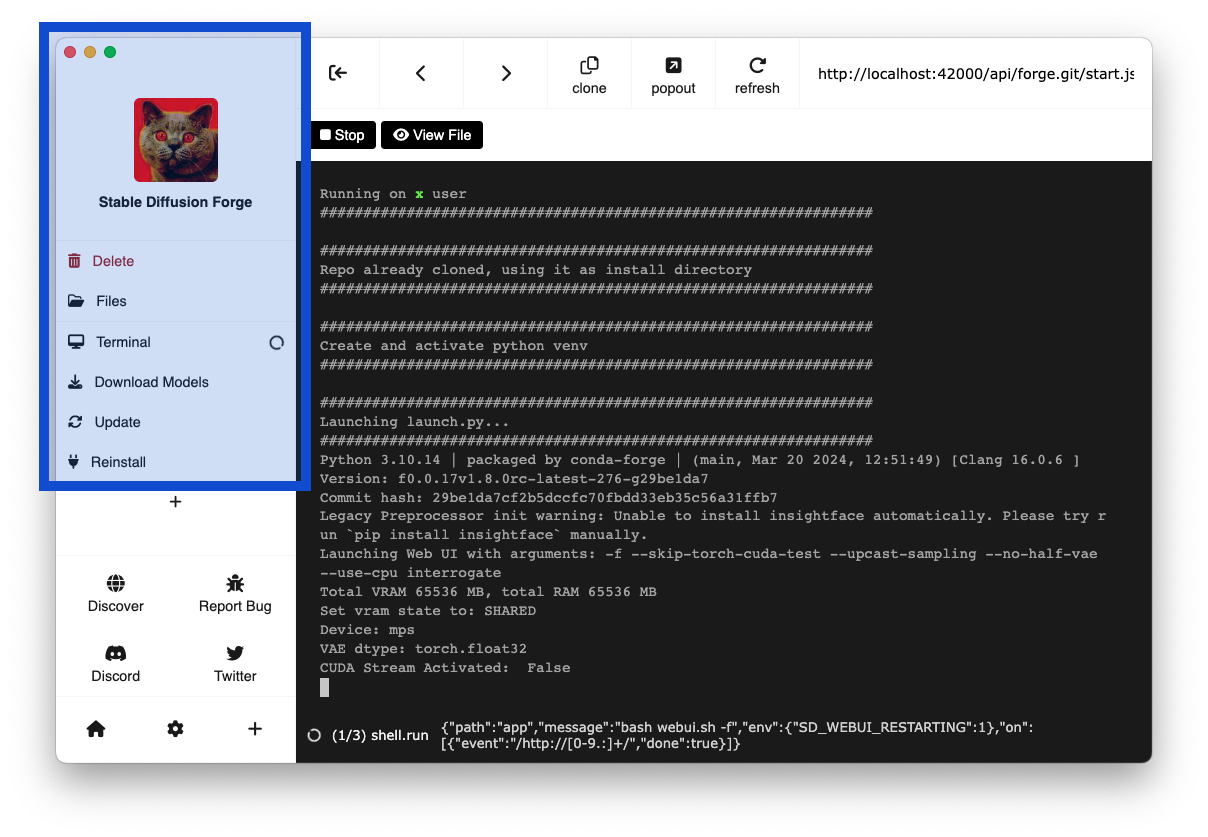Open settings with the gear icon
Screen dimensions: 1208x837
pyautogui.click(x=175, y=729)
